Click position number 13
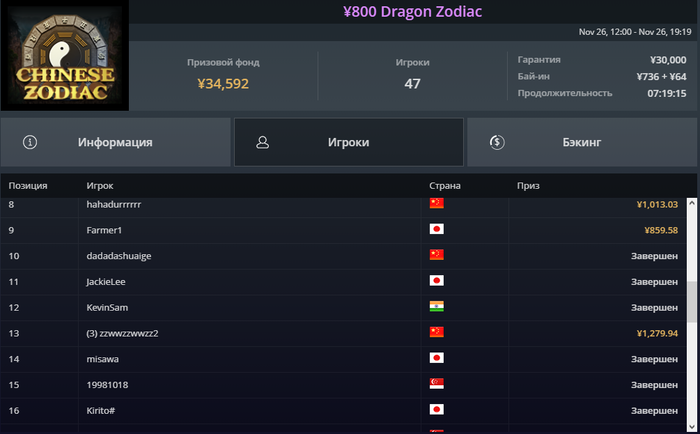This screenshot has width=700, height=434. (14, 334)
